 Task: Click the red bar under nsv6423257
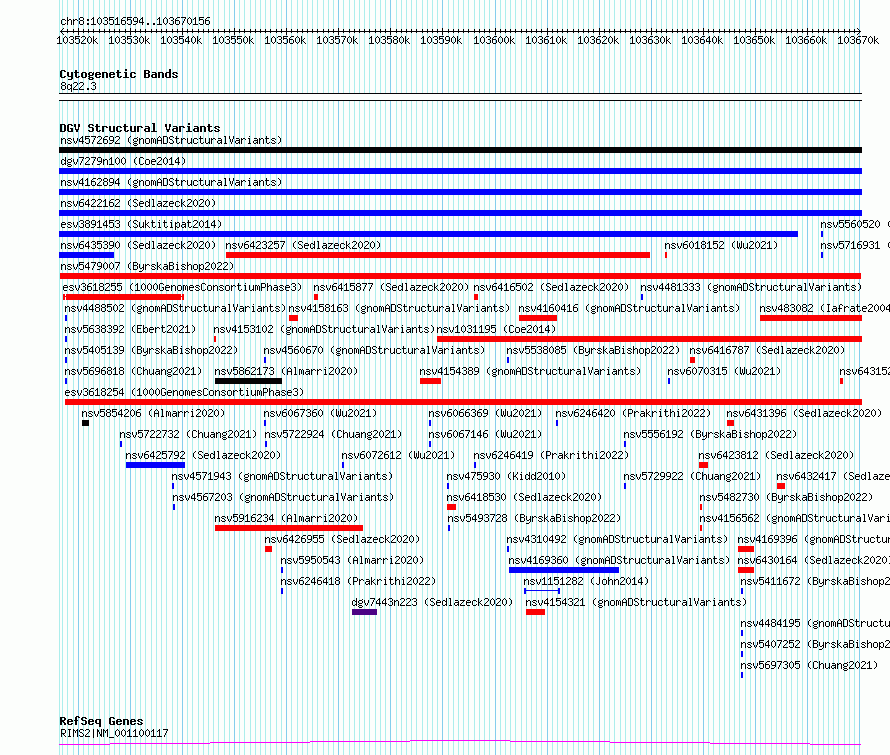coord(438,255)
